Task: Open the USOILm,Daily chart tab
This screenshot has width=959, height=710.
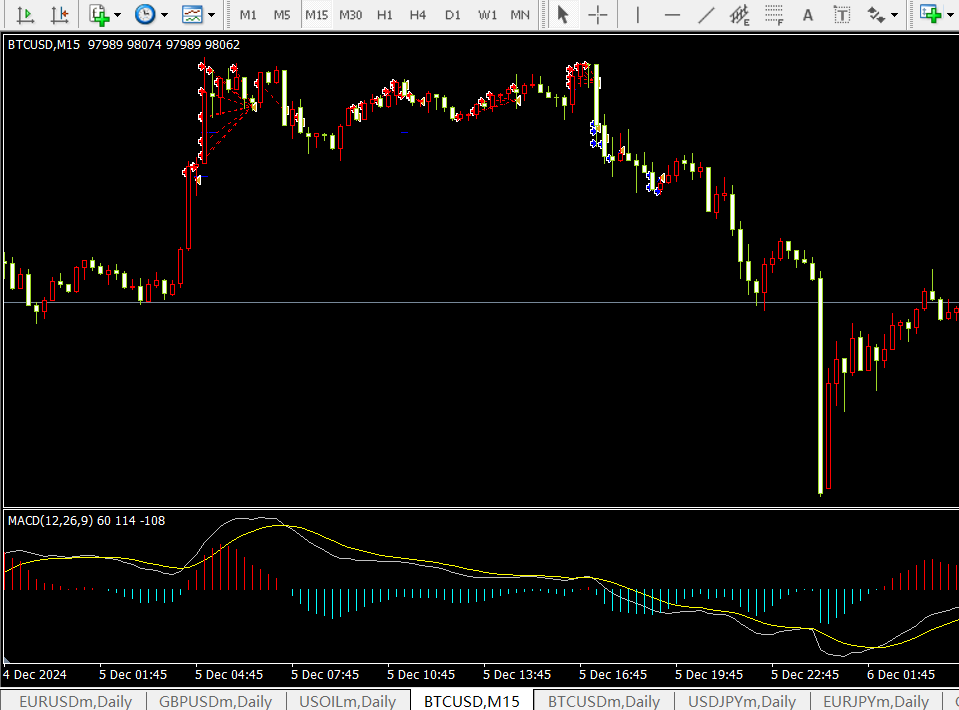Action: [347, 701]
